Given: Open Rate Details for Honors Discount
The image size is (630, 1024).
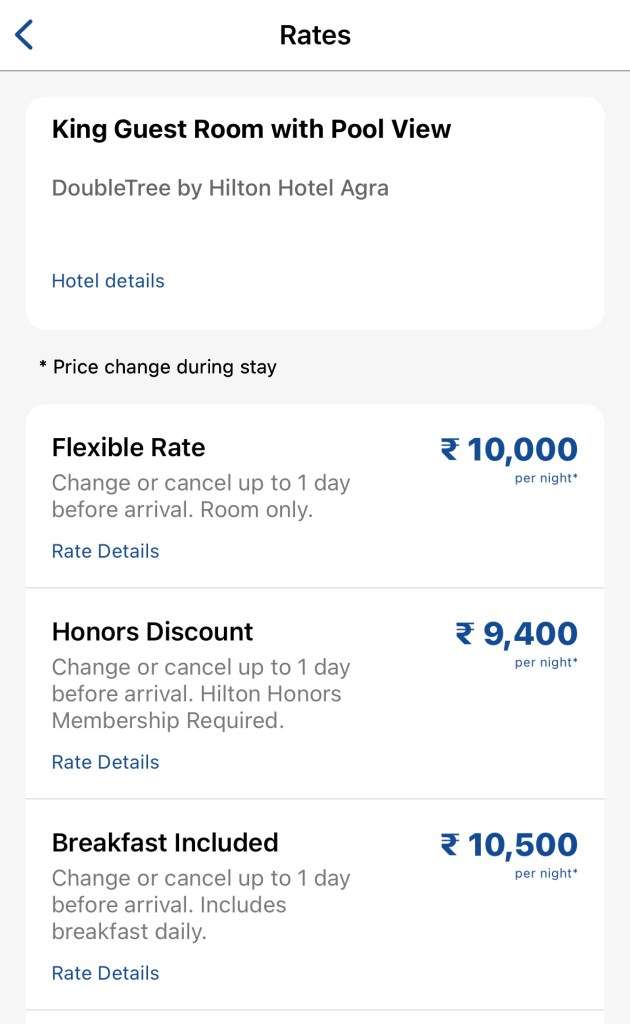Looking at the screenshot, I should [x=105, y=762].
